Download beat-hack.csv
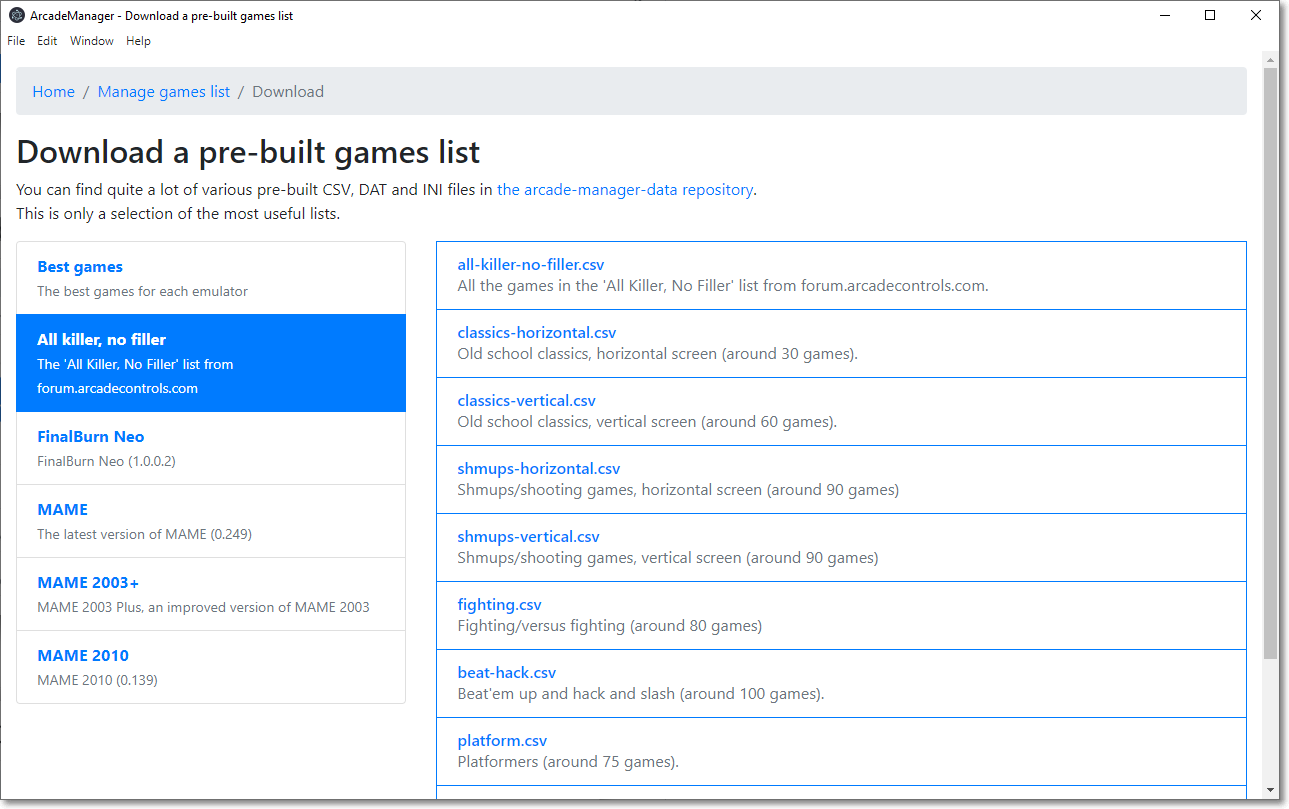The height and width of the screenshot is (809, 1289). coord(507,673)
